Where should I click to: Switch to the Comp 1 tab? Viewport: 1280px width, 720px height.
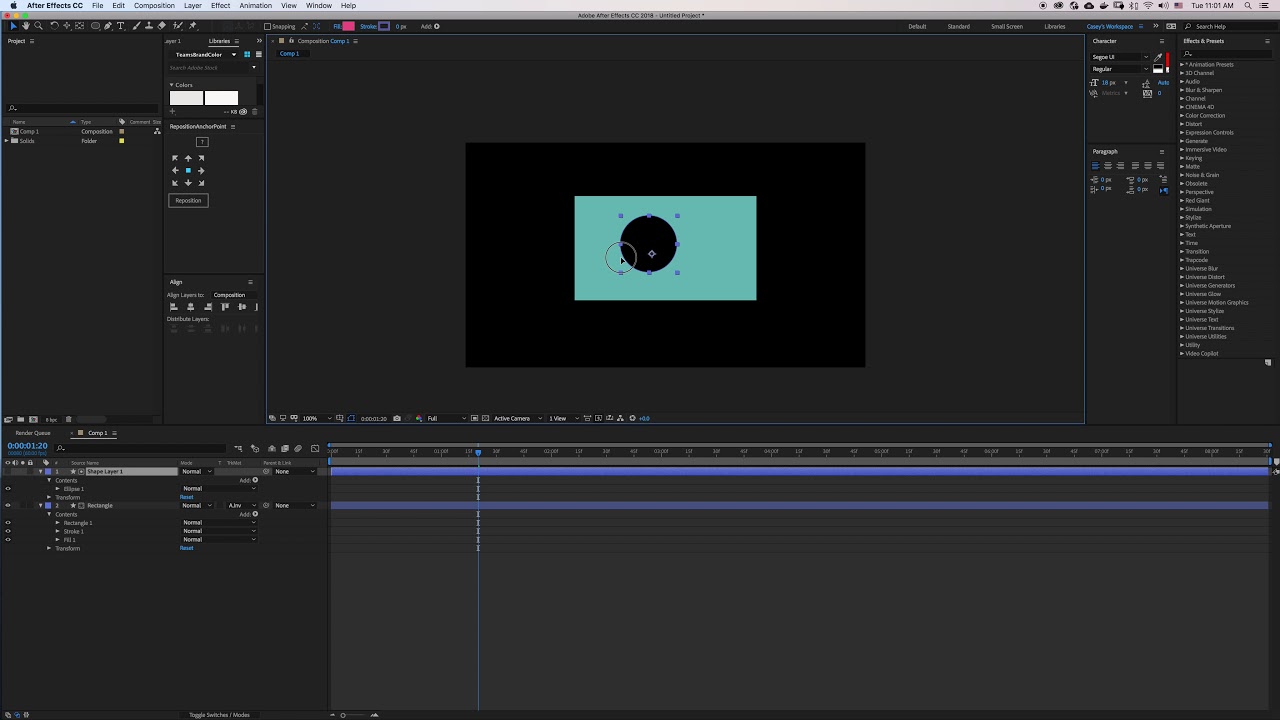tap(289, 53)
